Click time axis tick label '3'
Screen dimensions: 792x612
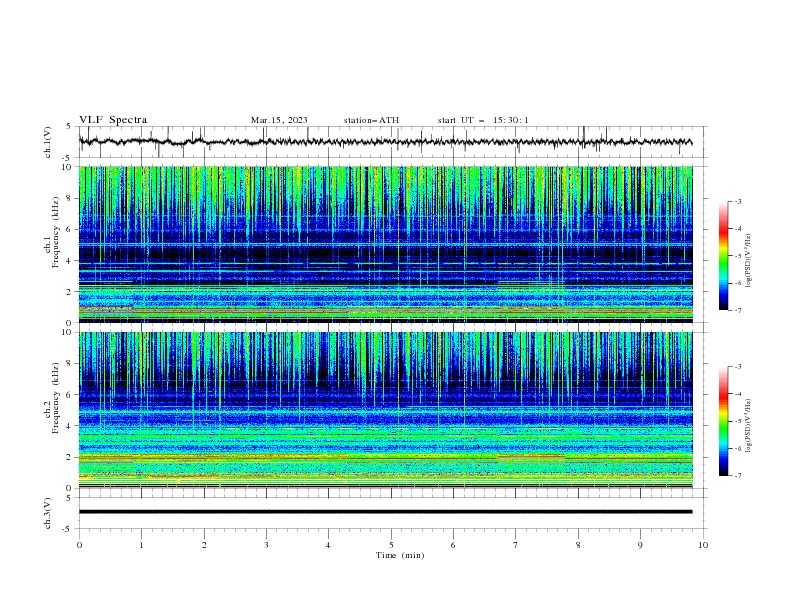tap(266, 545)
